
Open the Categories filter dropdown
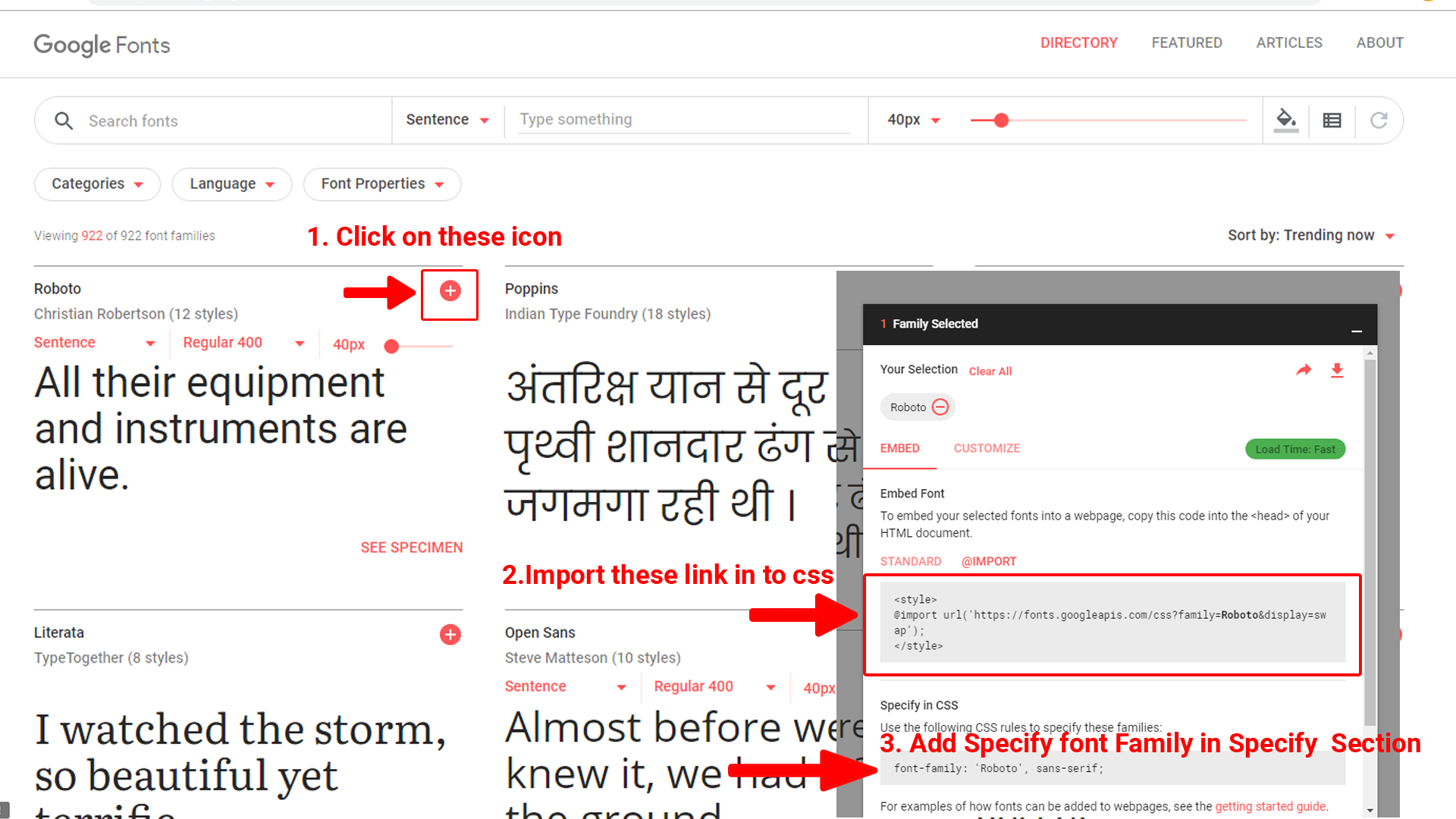[97, 184]
